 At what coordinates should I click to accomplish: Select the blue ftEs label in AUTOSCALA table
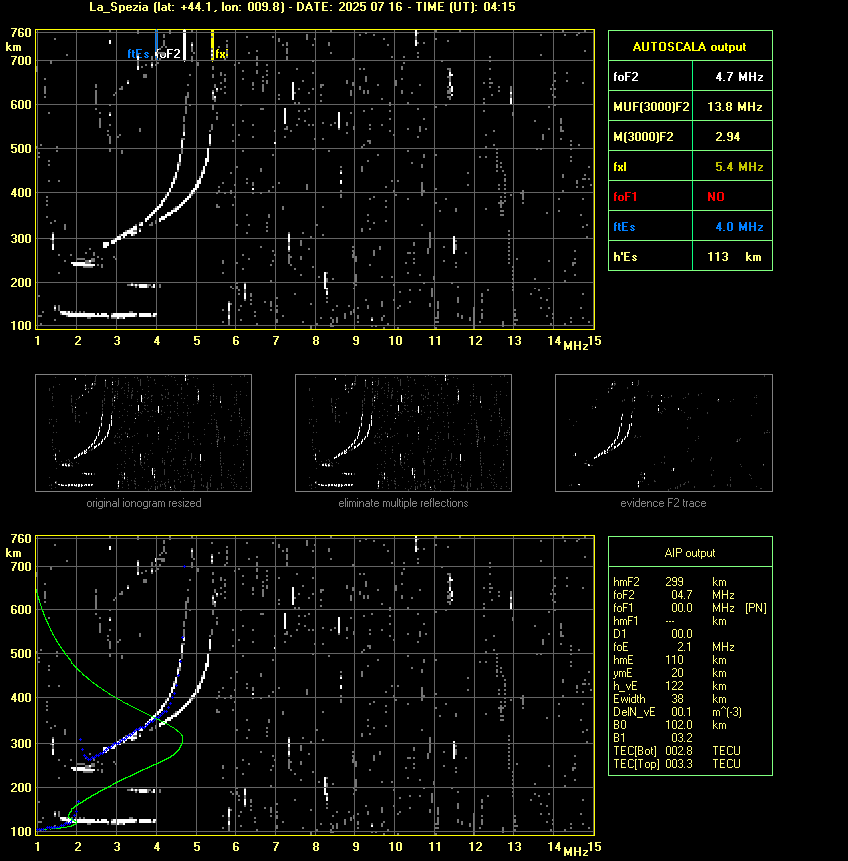tap(624, 227)
